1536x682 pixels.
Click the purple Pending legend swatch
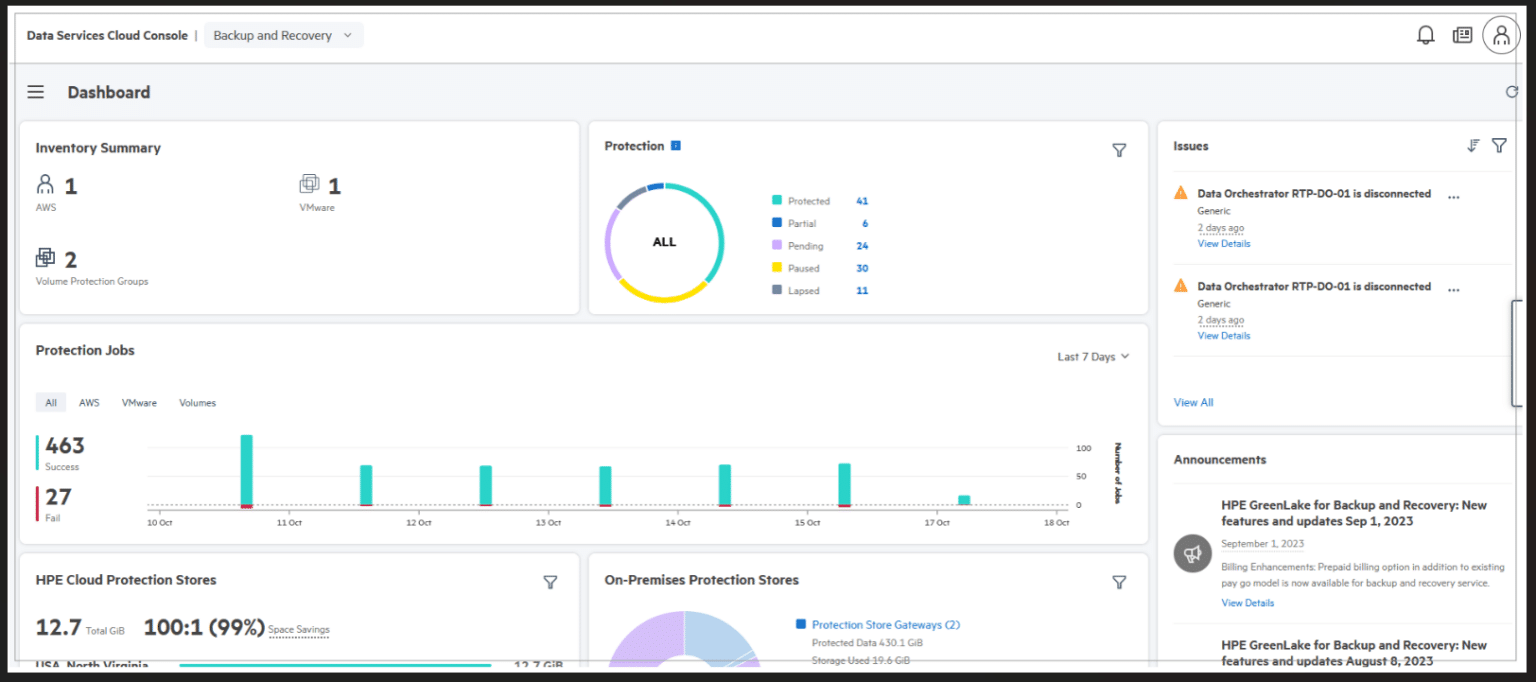[777, 245]
